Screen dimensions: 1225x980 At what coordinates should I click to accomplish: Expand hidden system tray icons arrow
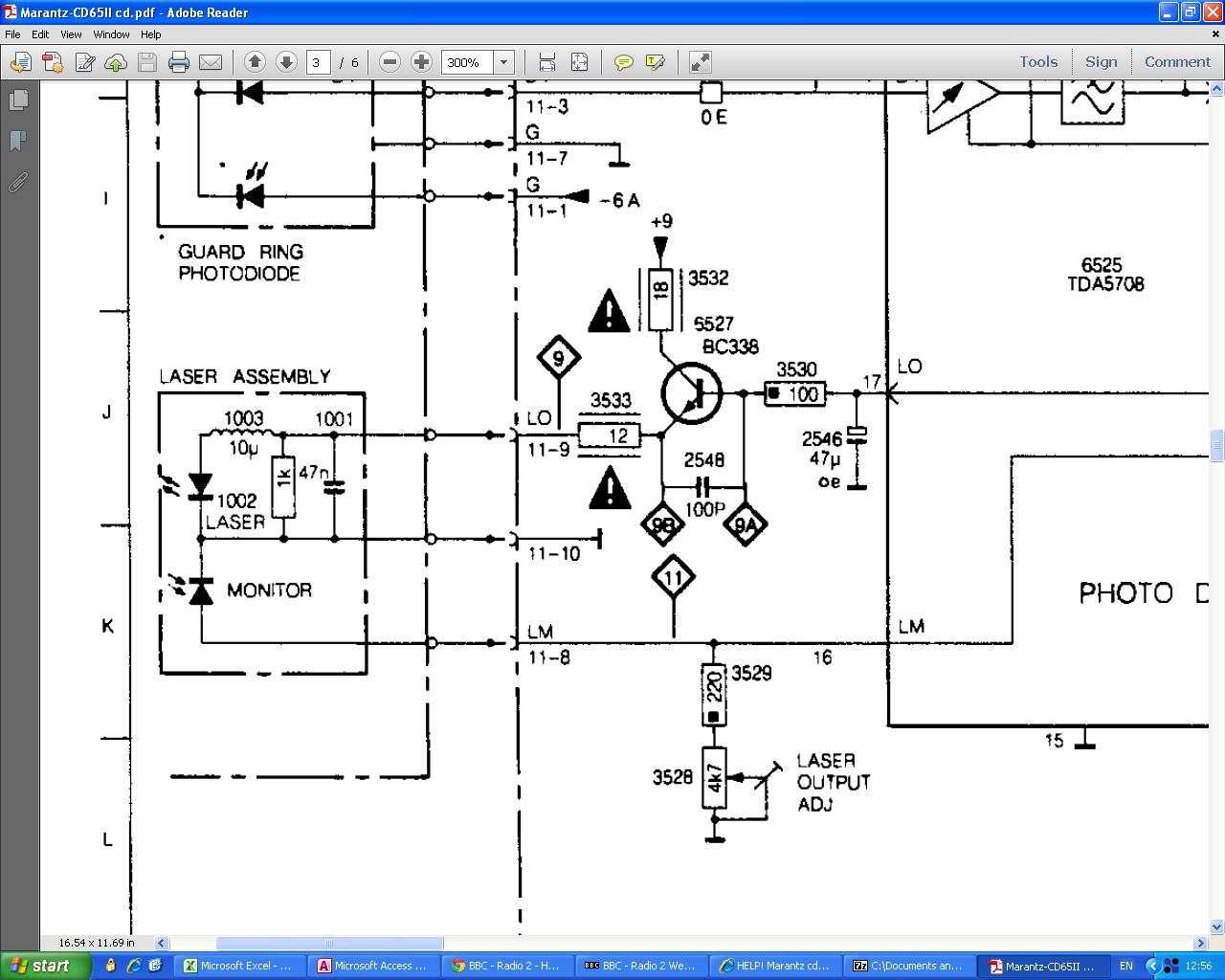tap(1152, 966)
